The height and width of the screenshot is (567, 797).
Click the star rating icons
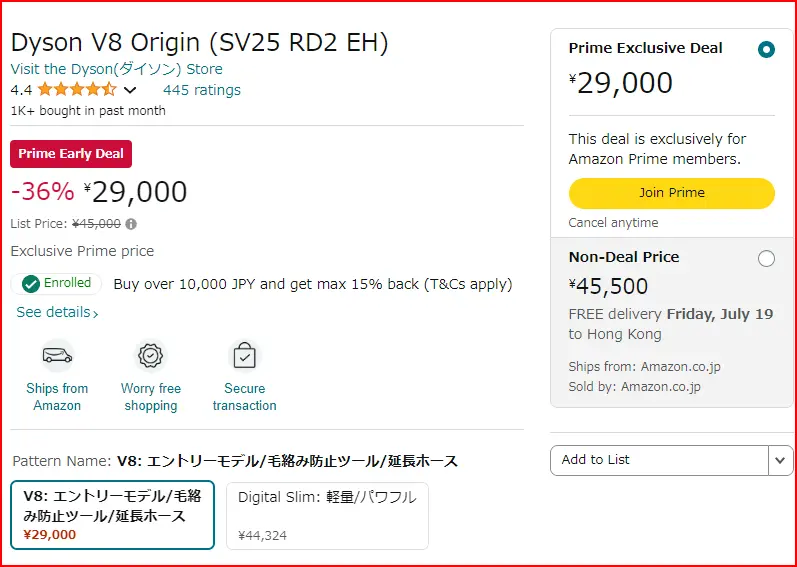click(77, 90)
